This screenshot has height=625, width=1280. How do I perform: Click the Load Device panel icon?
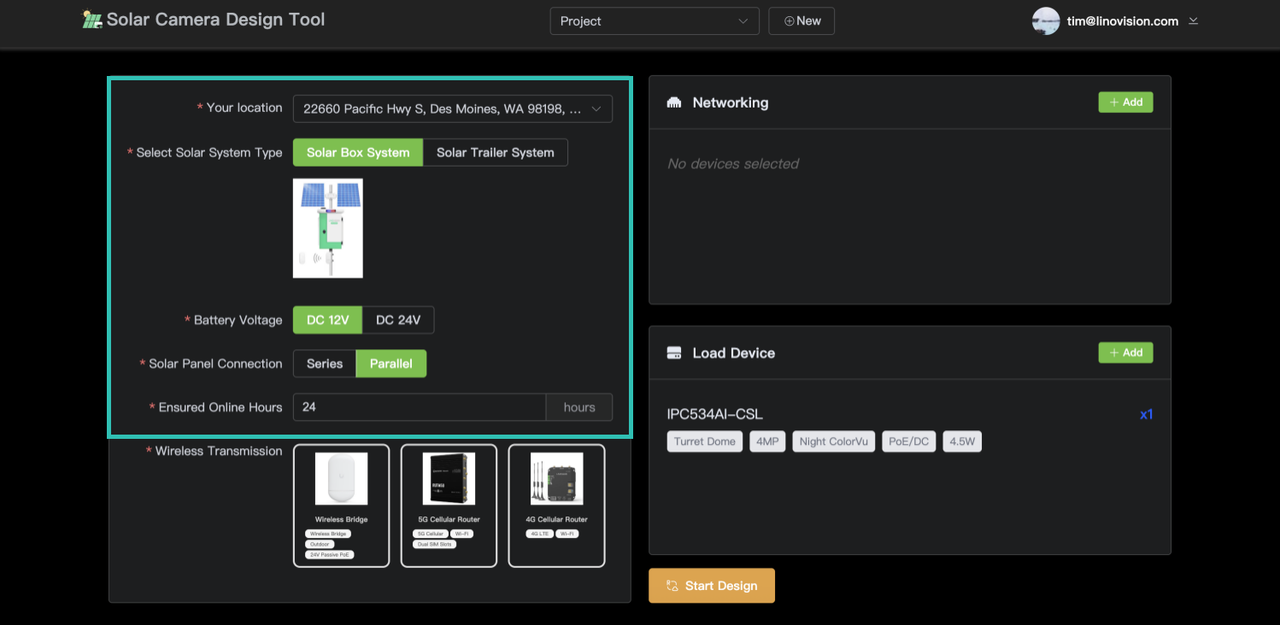coord(674,353)
